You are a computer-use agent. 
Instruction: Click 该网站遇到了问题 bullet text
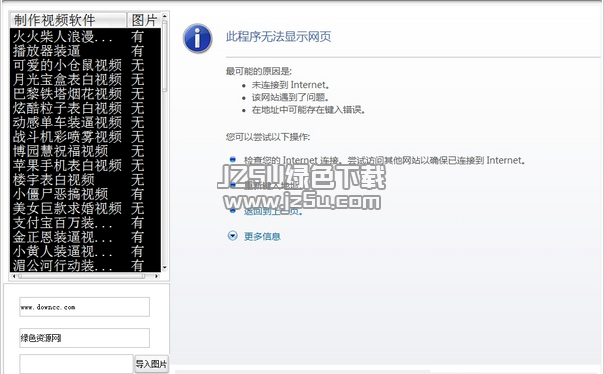tap(290, 97)
